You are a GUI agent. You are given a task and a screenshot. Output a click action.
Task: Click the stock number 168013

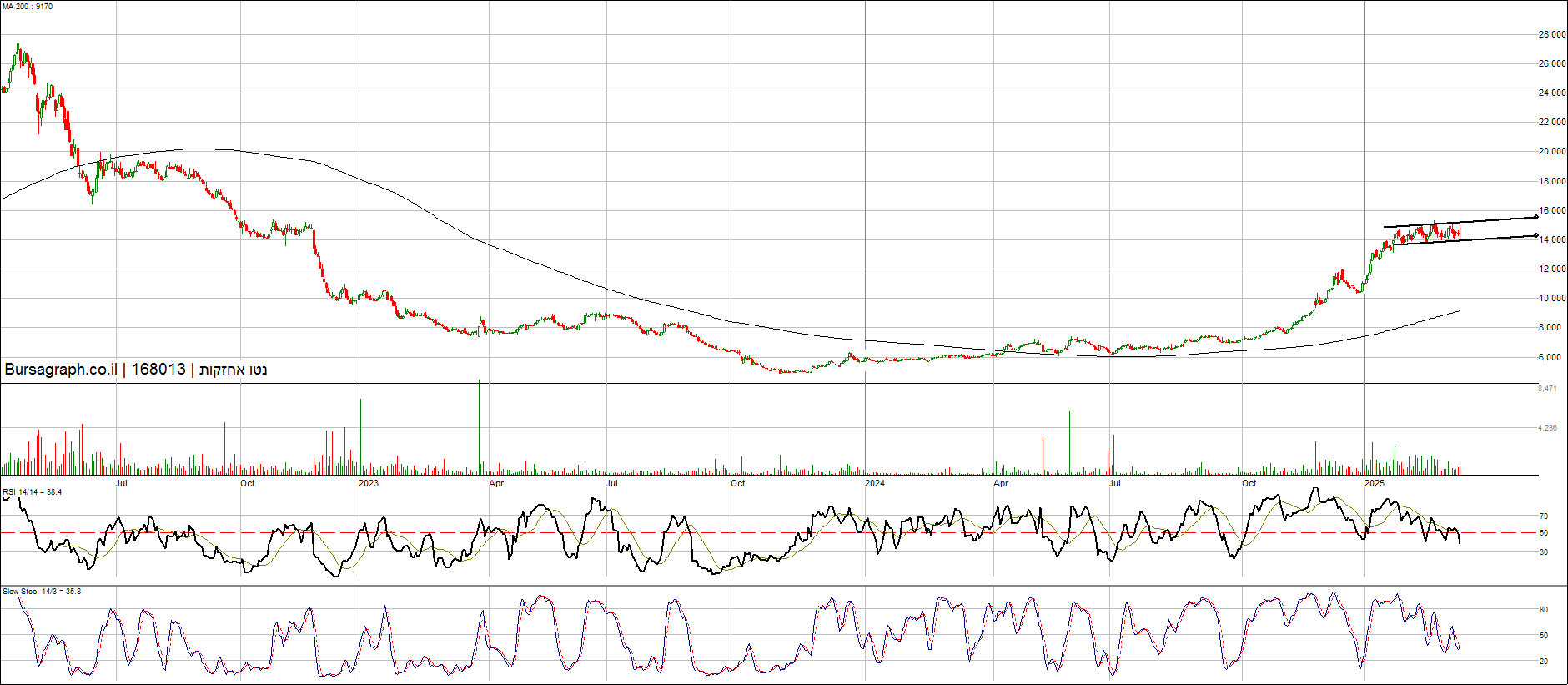click(158, 370)
